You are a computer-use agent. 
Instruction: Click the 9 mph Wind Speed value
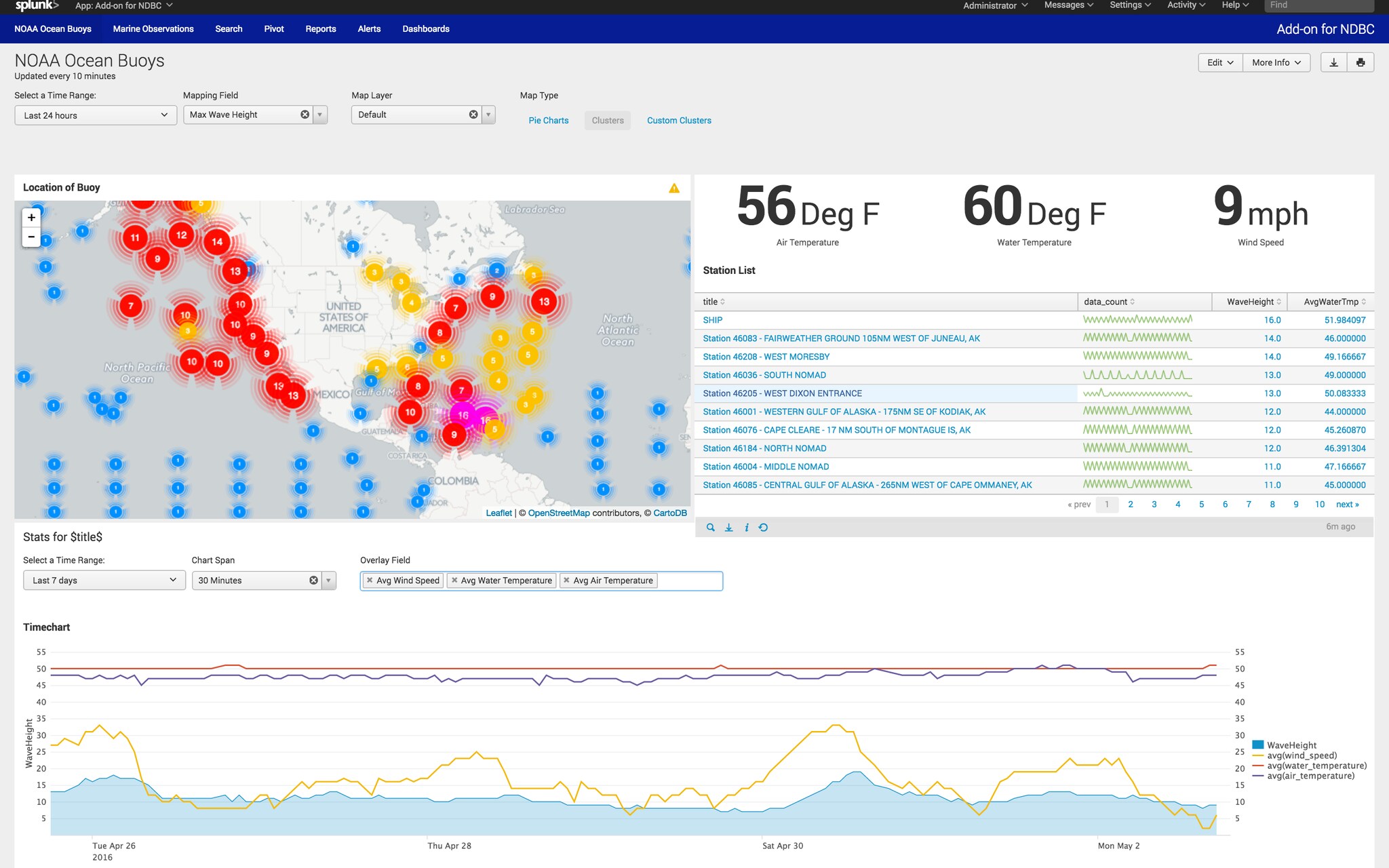coord(1261,206)
